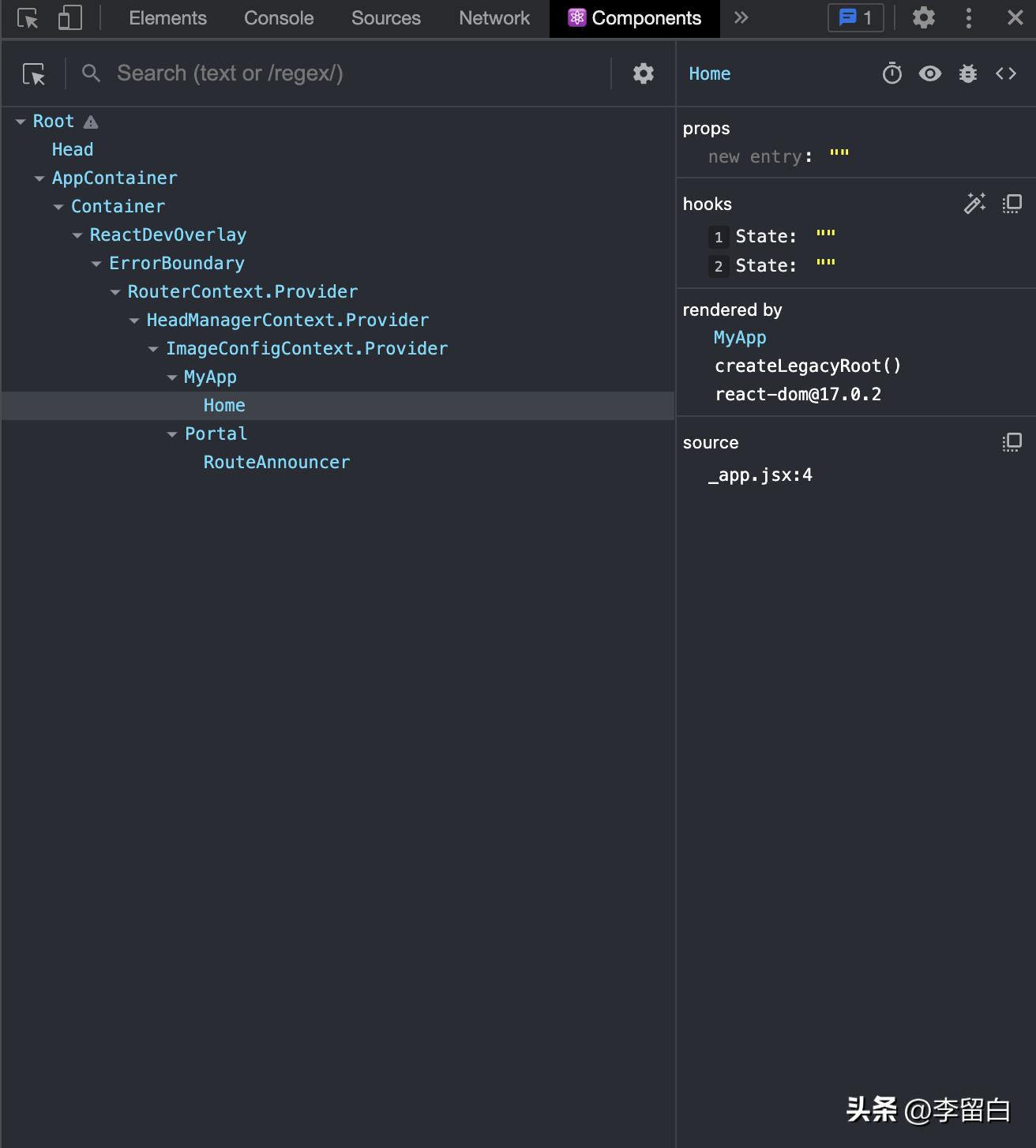Collapse the Portal node arrow

[x=172, y=434]
